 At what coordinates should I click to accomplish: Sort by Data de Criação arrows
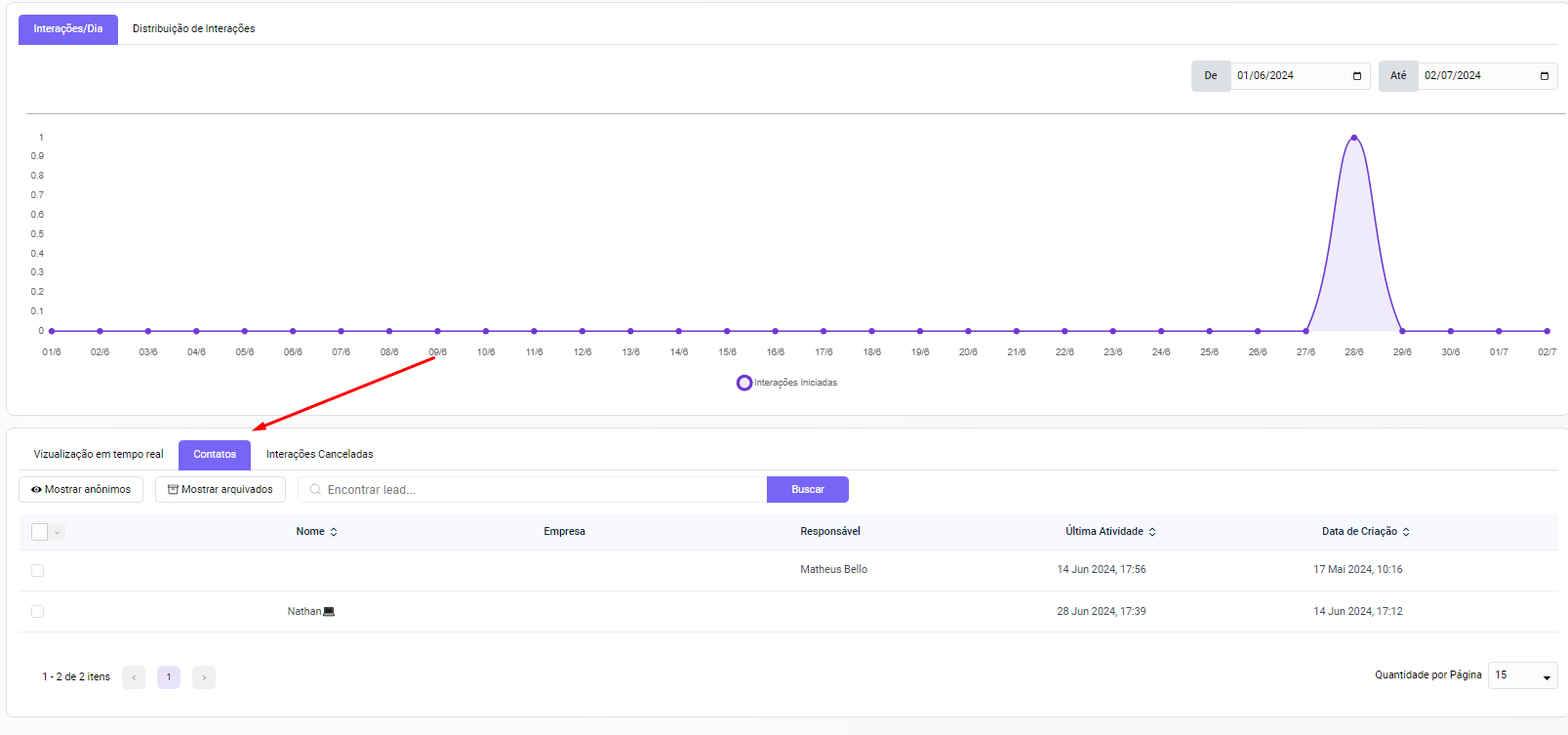[1406, 532]
